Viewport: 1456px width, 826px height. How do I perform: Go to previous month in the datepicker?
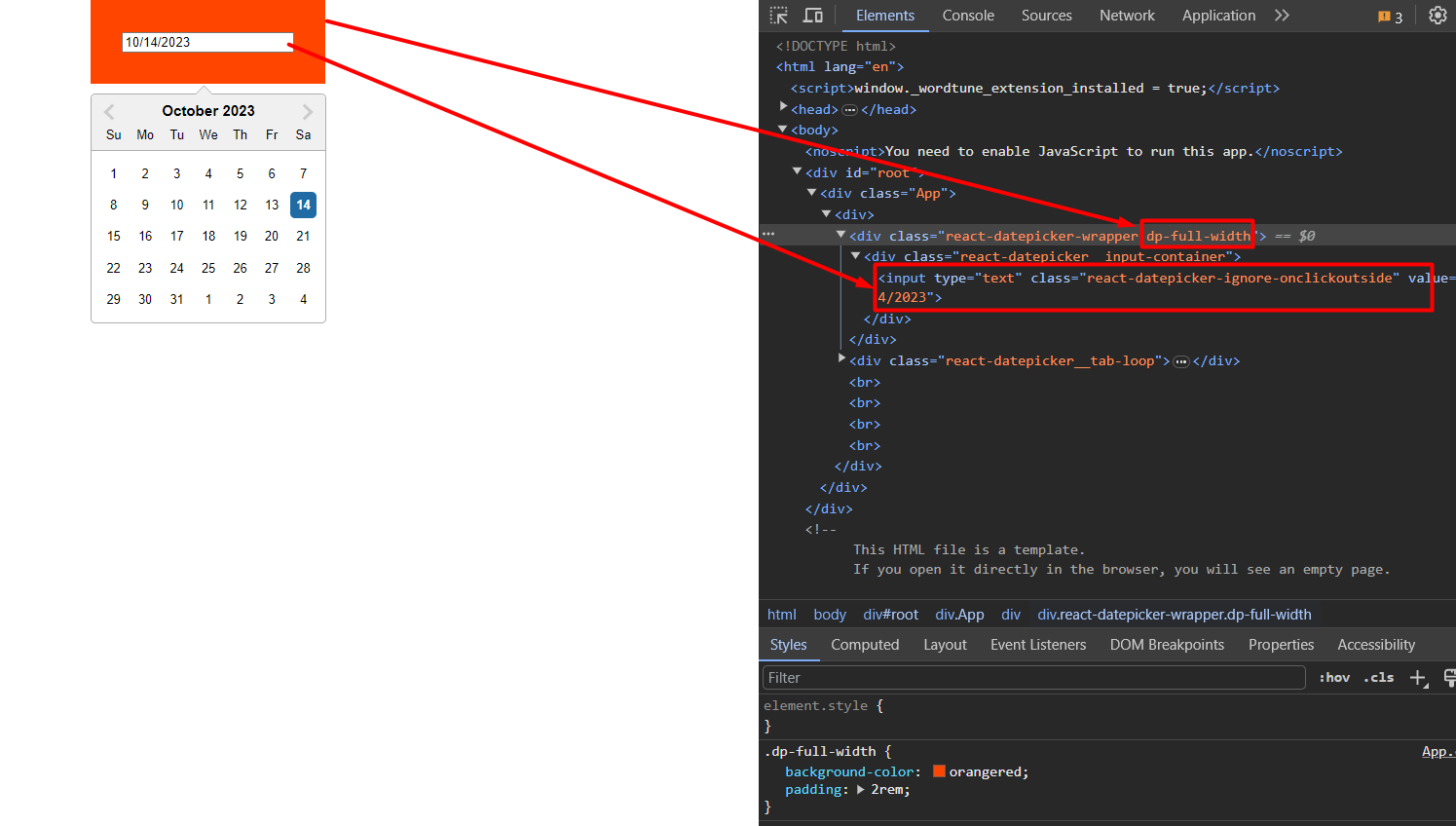pos(109,110)
